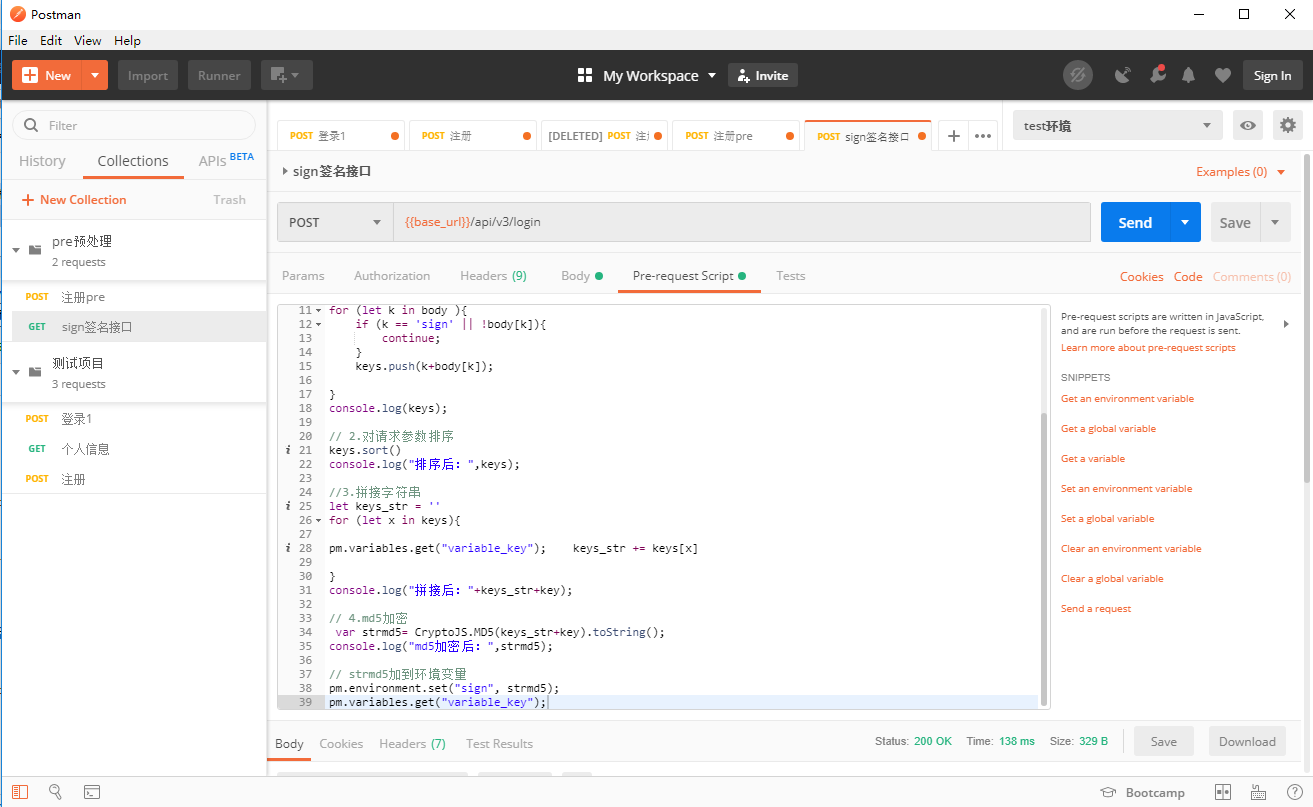
Task: Open keyboard shortcuts icon in status bar
Action: (1258, 792)
